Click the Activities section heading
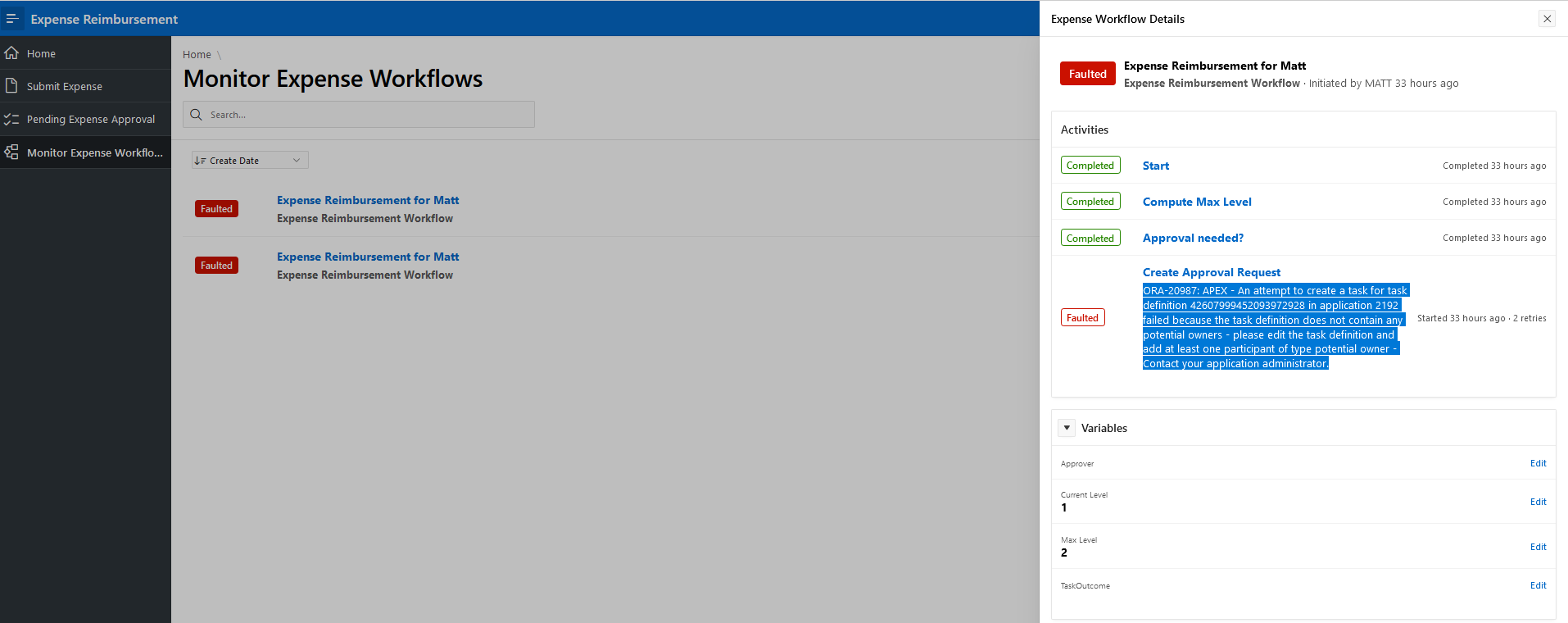This screenshot has width=1568, height=623. 1084,130
